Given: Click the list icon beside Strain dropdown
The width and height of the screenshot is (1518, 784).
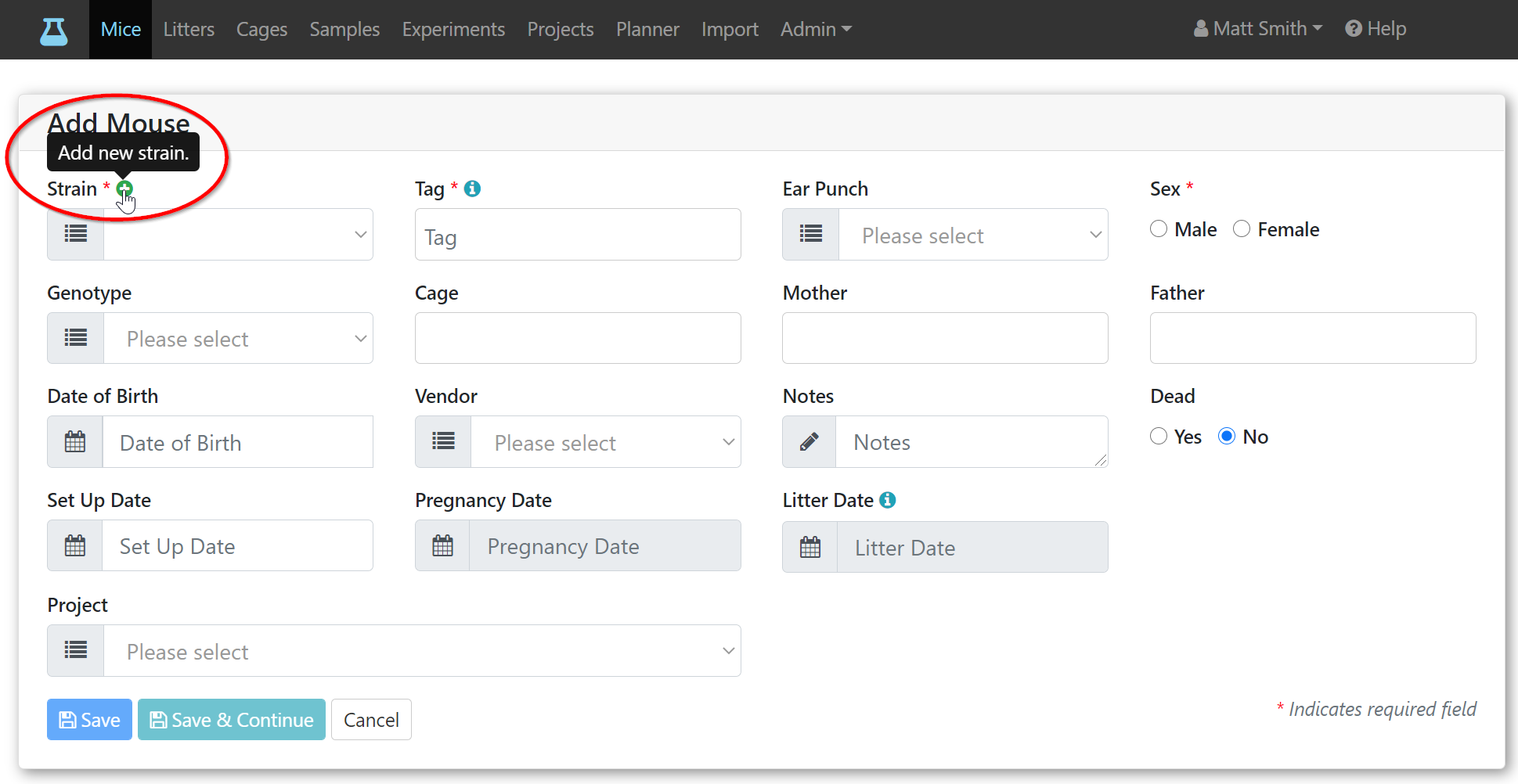Looking at the screenshot, I should (76, 234).
